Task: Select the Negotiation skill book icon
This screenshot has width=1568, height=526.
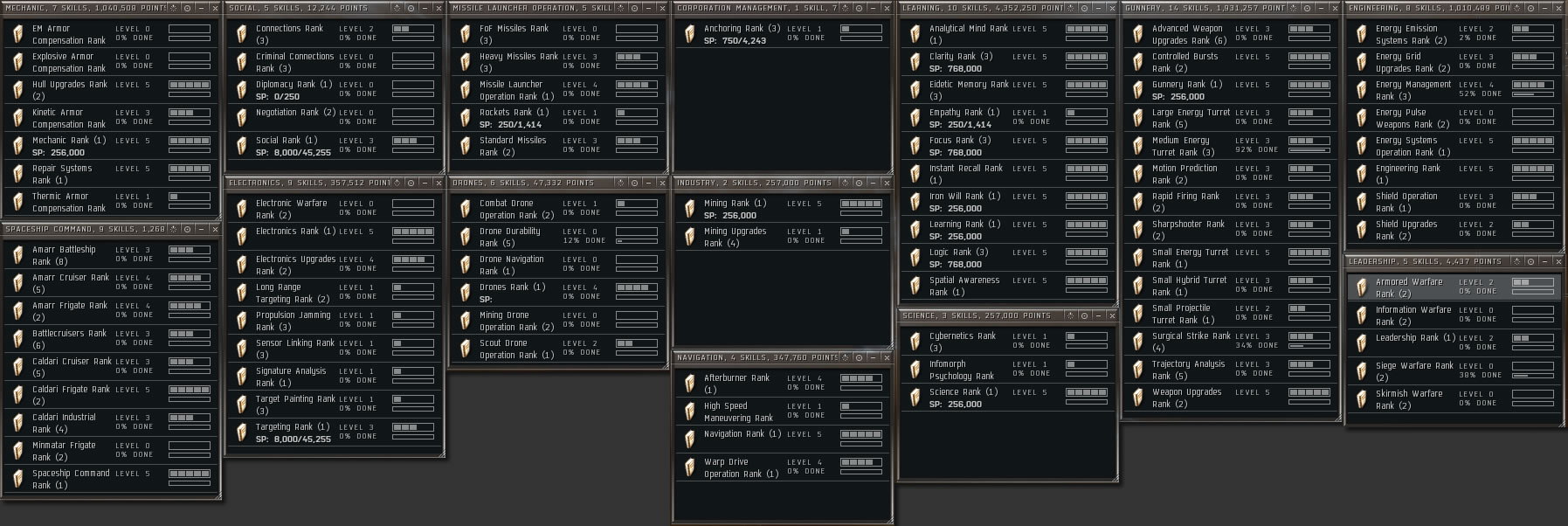Action: coord(241,118)
